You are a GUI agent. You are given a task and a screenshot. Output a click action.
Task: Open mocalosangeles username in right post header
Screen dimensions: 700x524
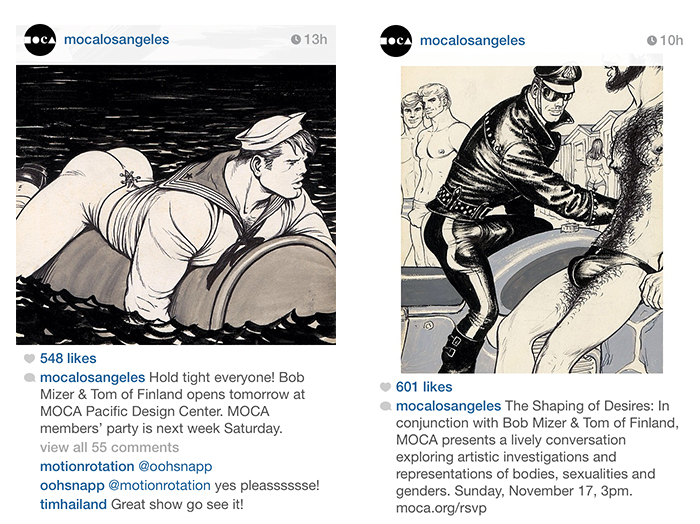472,41
